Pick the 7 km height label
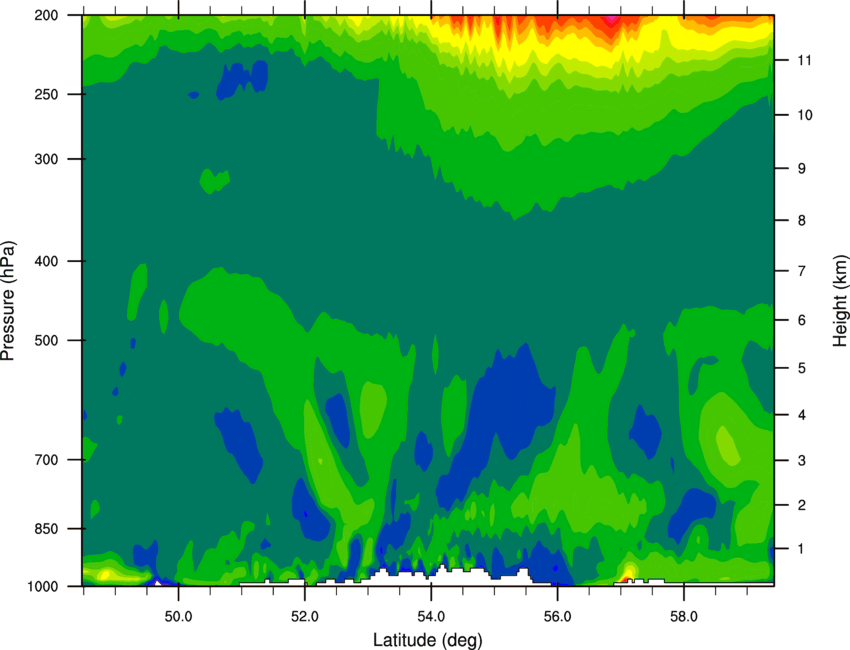Image resolution: width=850 pixels, height=650 pixels. tap(802, 271)
